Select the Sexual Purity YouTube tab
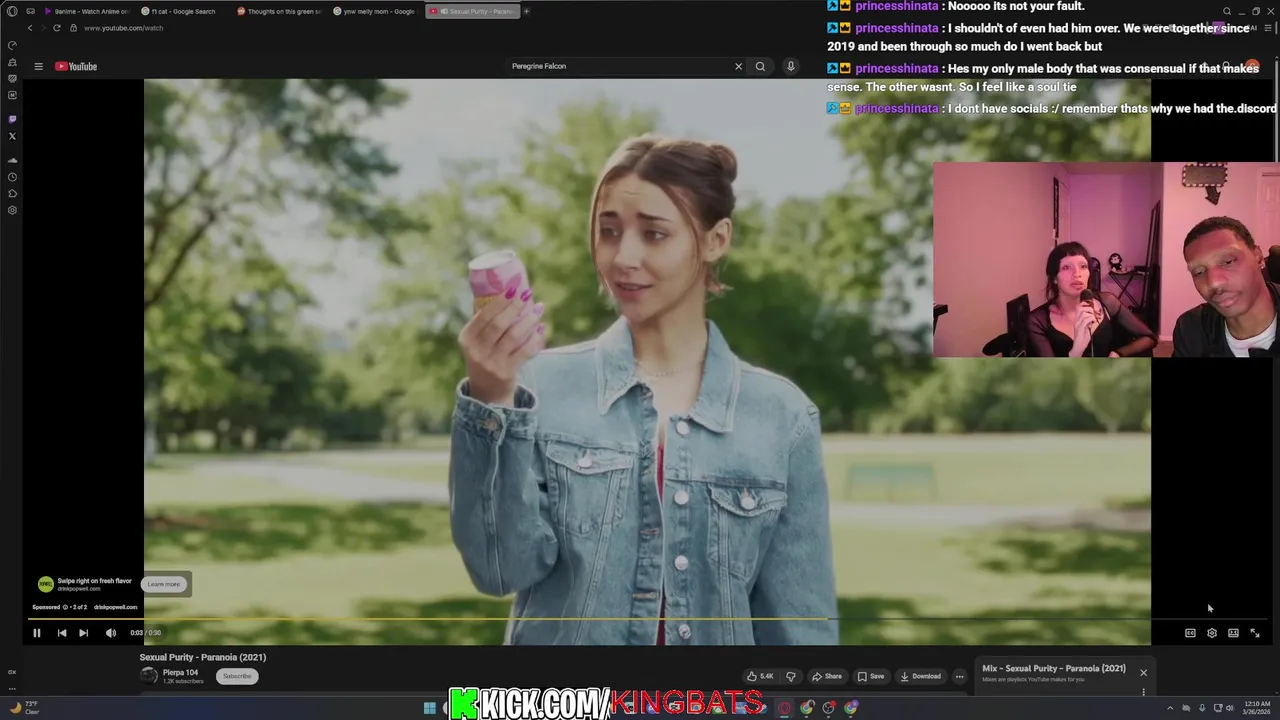 472,12
